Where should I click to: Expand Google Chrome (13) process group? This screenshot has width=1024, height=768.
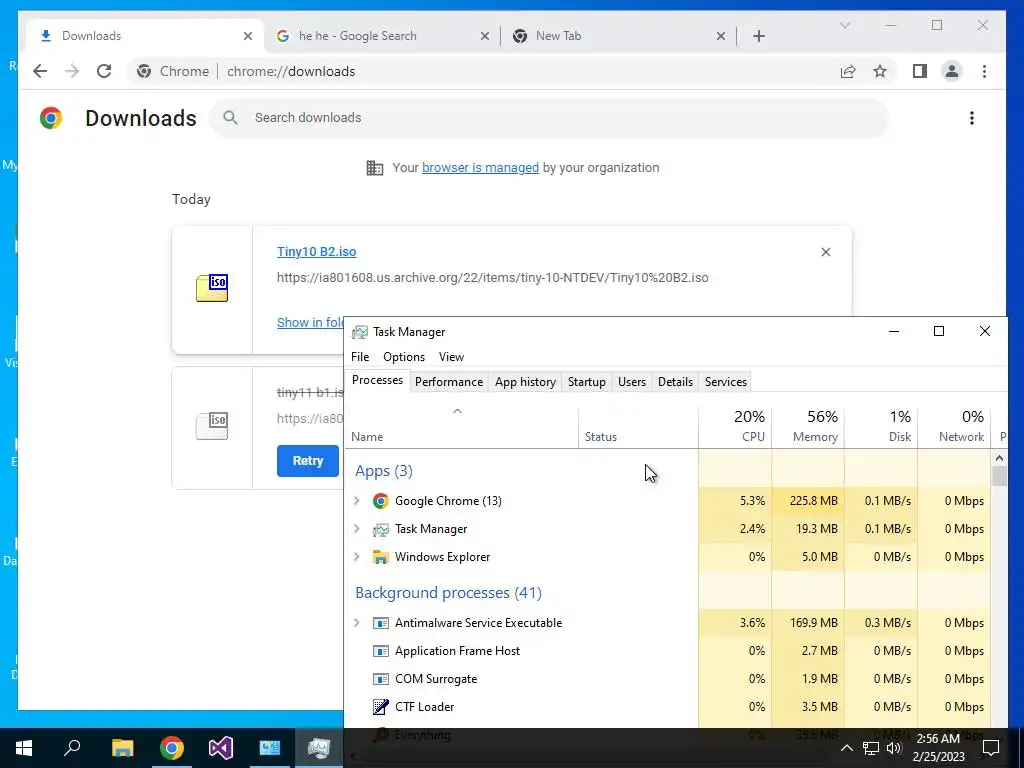[357, 501]
